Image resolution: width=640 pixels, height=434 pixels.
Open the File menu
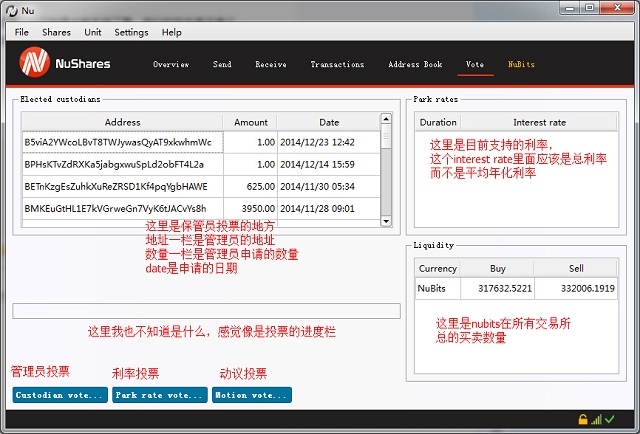coord(22,32)
